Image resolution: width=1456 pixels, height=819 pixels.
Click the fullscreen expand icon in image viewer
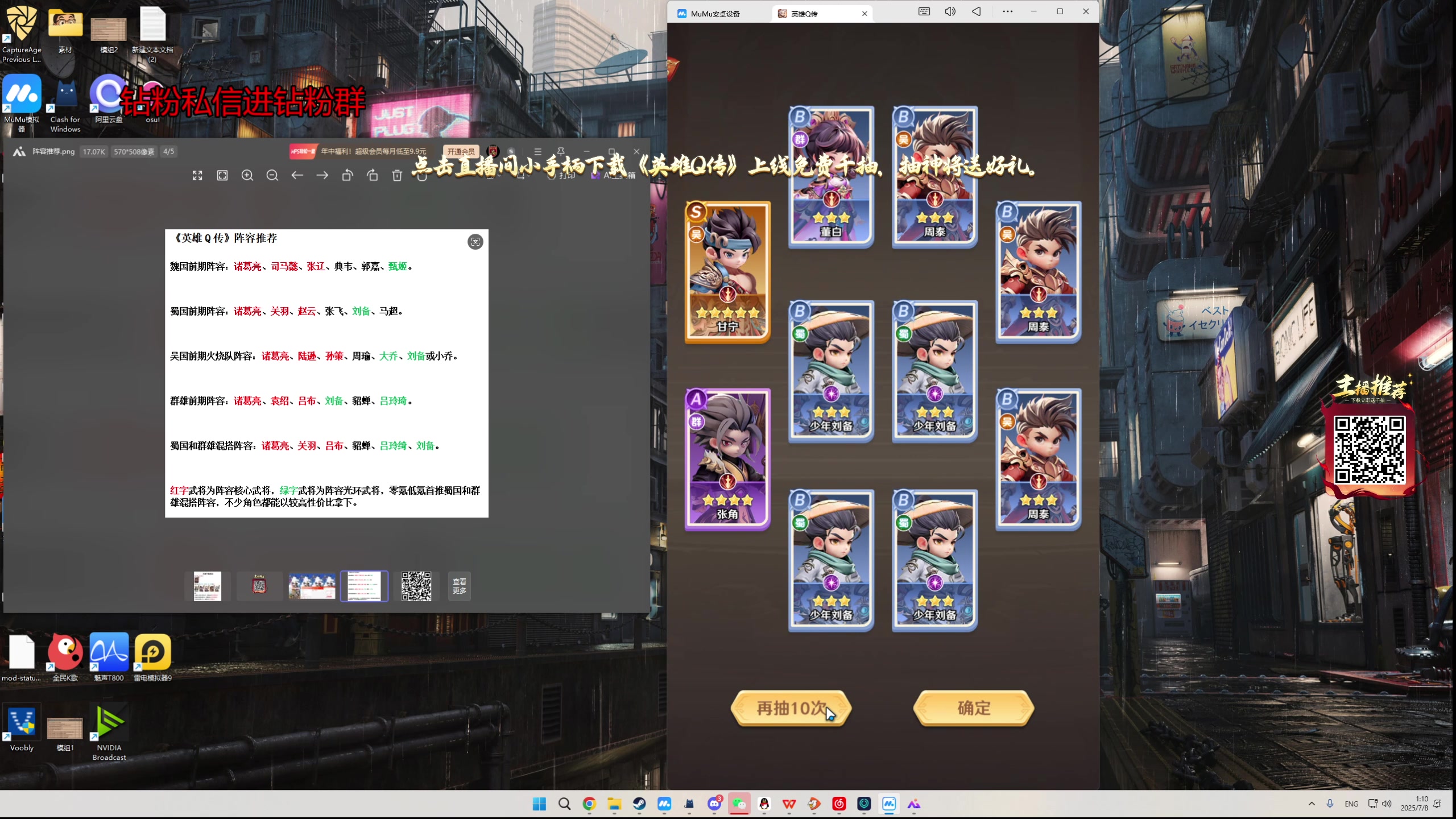click(197, 175)
